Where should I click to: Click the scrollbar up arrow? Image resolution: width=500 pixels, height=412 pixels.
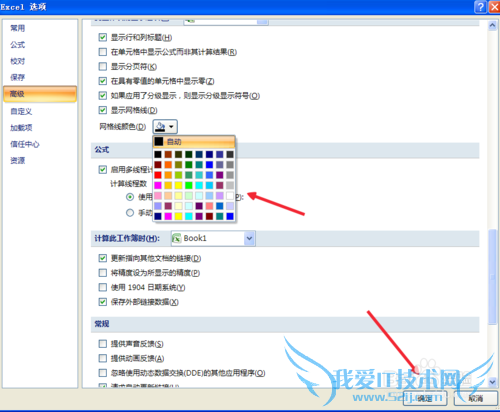pos(492,26)
